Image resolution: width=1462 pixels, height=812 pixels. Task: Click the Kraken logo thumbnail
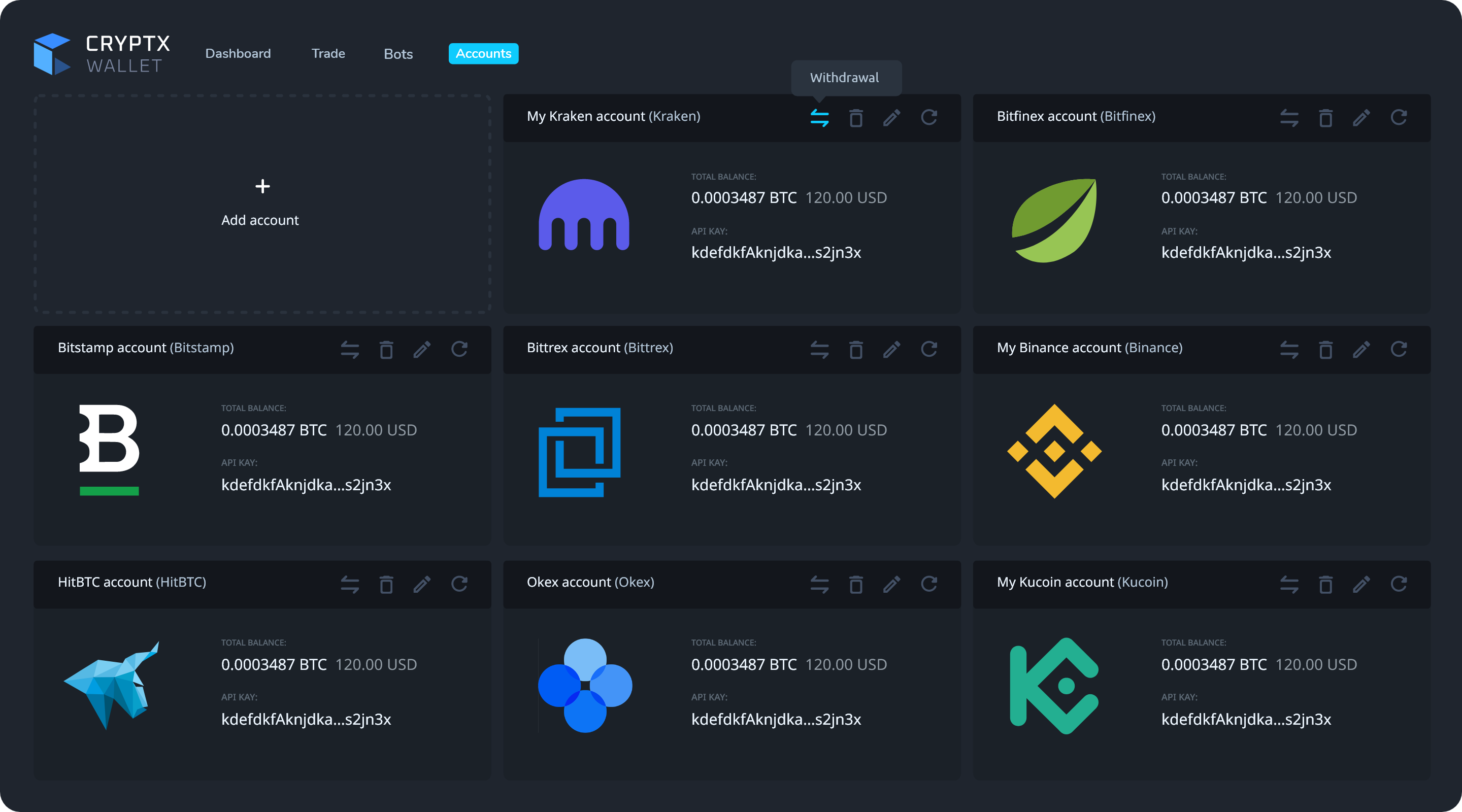coord(584,215)
